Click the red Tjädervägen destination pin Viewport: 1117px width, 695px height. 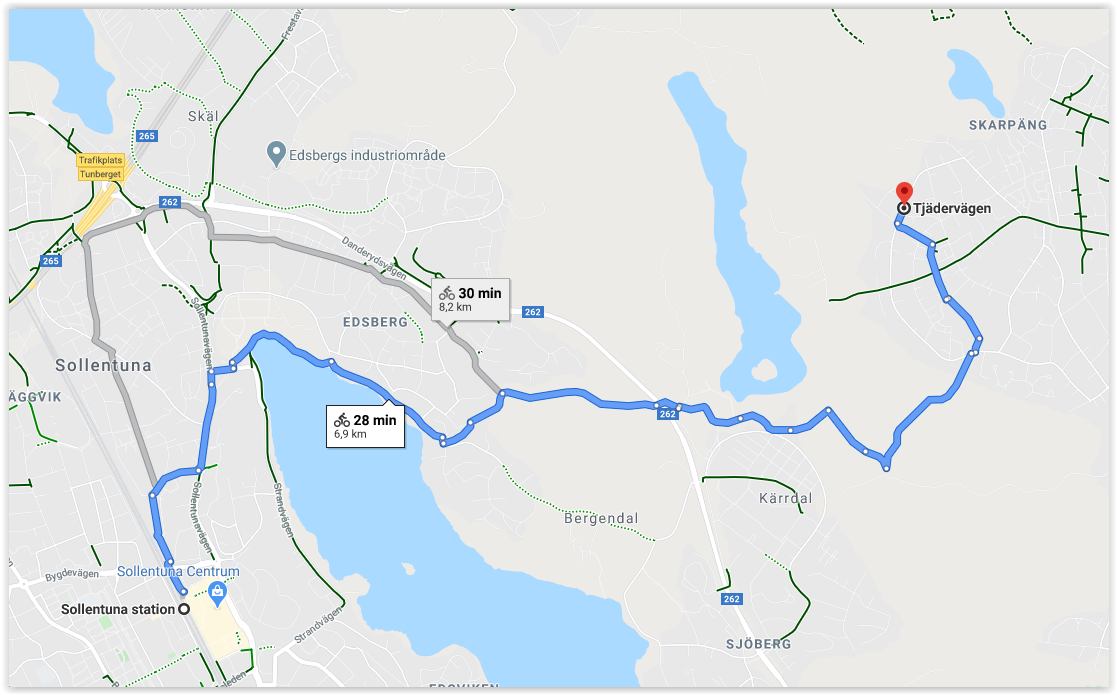tap(904, 192)
